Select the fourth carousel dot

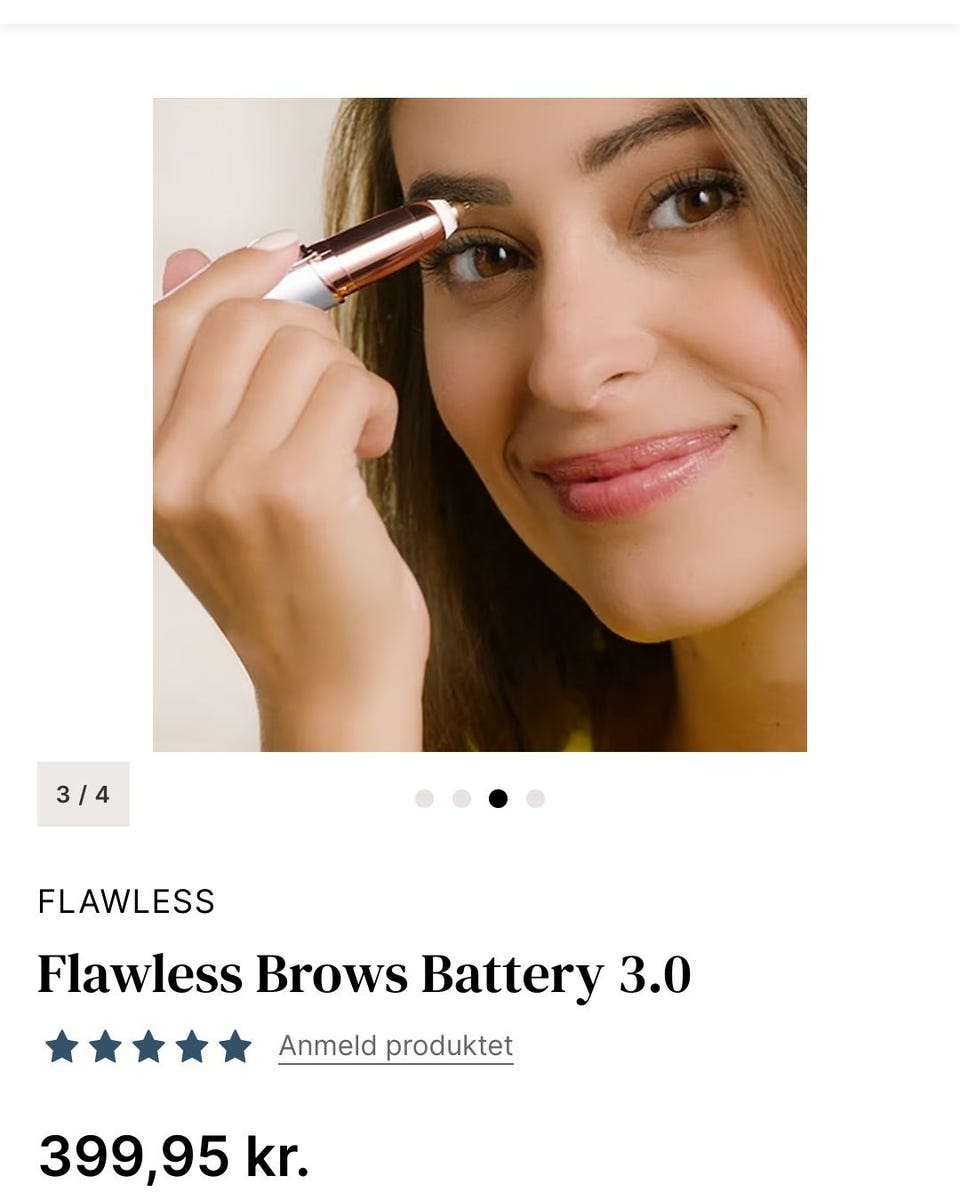(x=535, y=798)
